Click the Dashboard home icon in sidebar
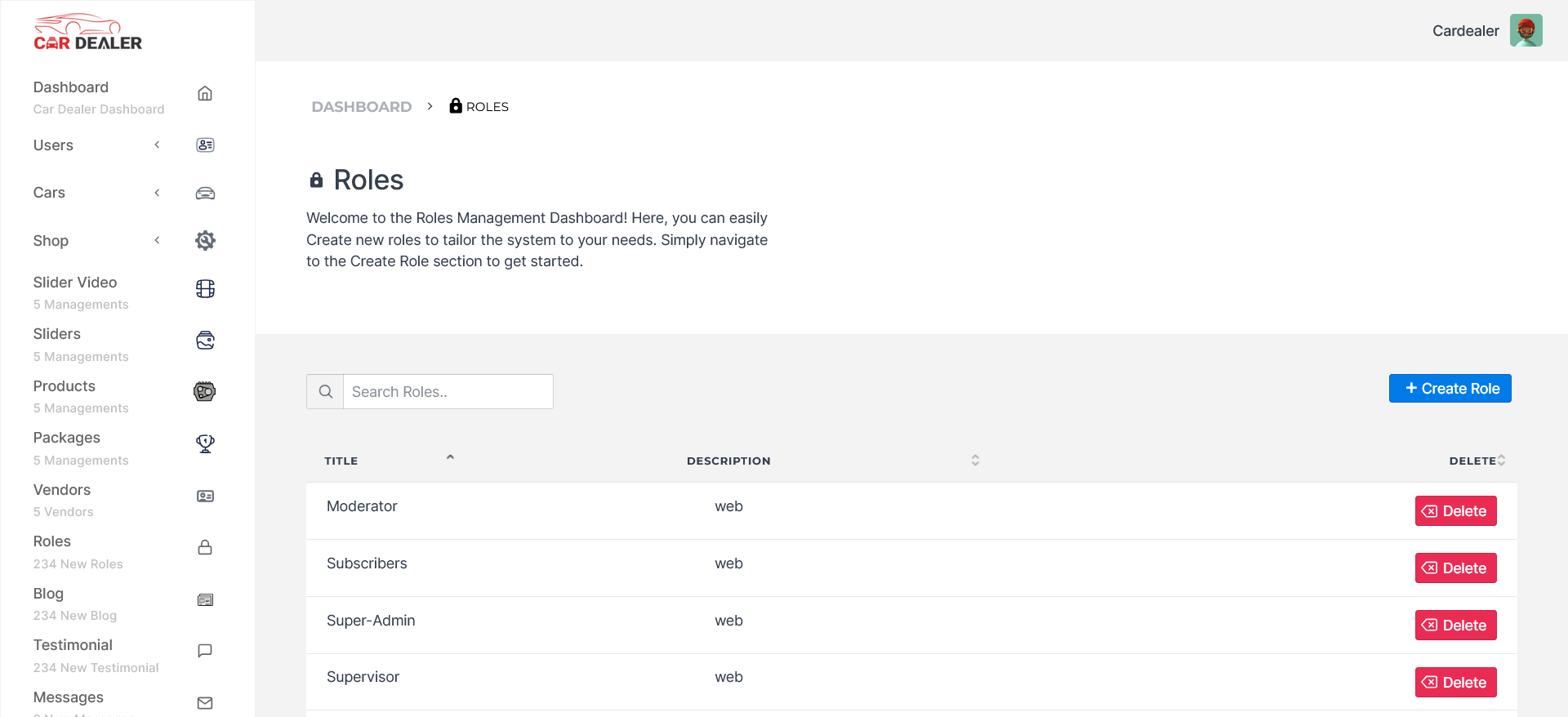Image resolution: width=1568 pixels, height=717 pixels. pos(205,94)
